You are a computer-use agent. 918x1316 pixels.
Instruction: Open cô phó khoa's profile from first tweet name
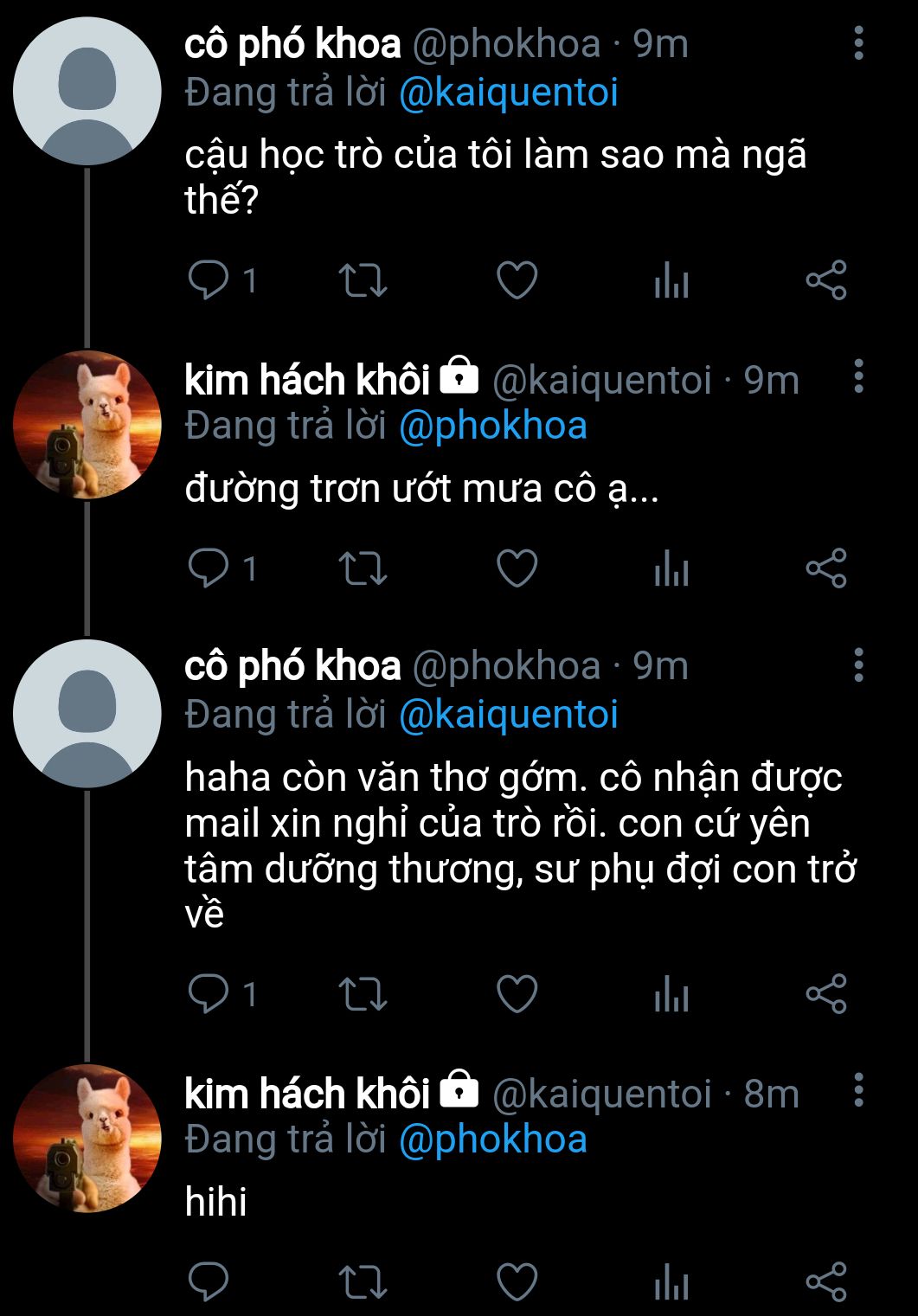[x=292, y=44]
